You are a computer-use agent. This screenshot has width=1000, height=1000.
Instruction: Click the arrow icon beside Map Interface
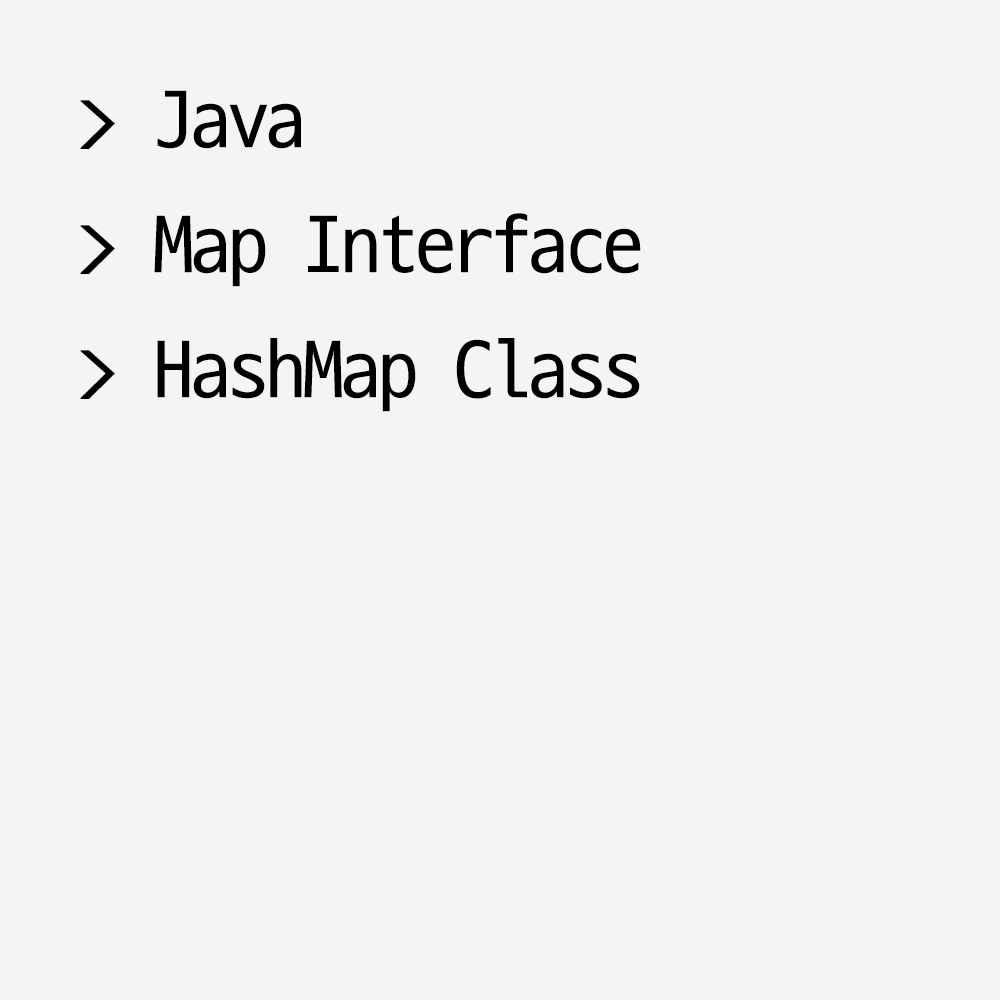point(98,249)
